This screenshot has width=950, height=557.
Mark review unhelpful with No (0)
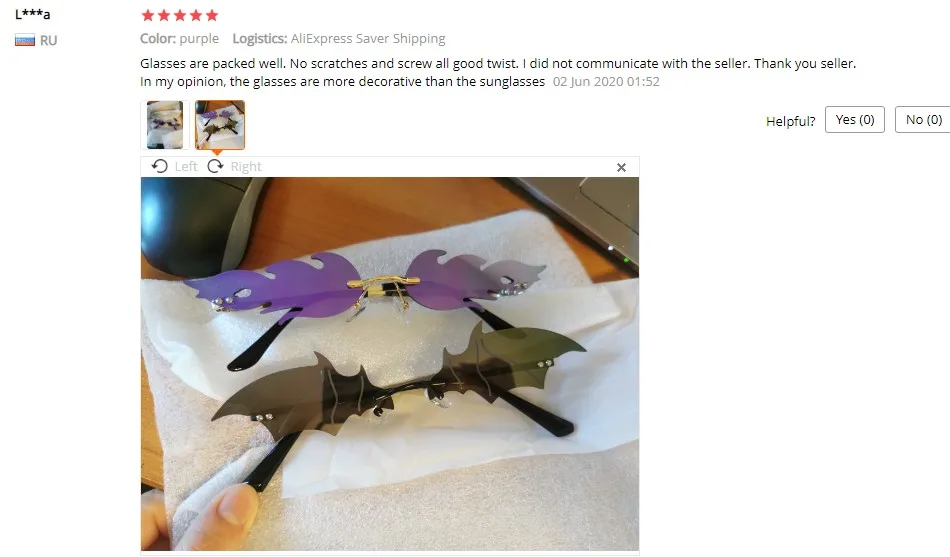pyautogui.click(x=923, y=120)
